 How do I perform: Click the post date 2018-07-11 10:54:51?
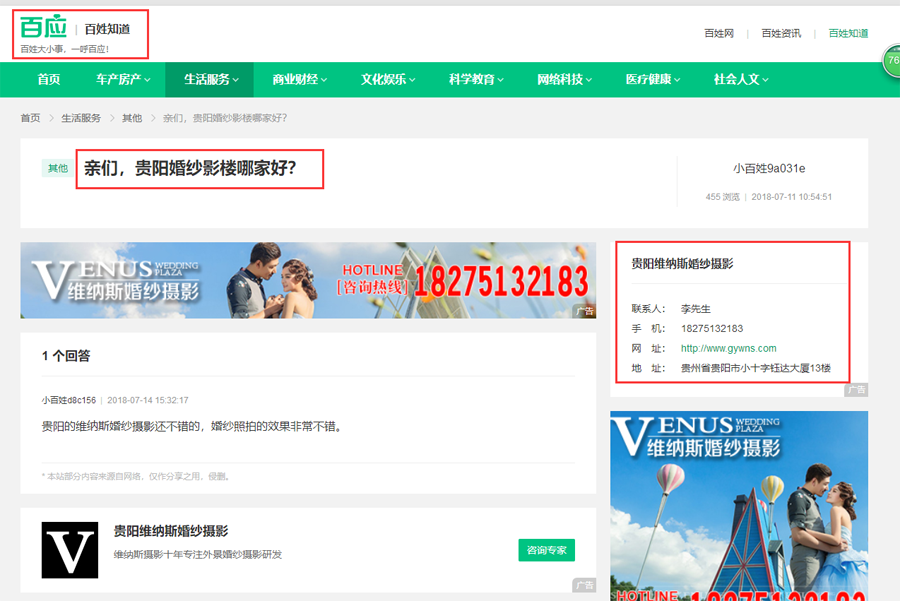point(792,197)
